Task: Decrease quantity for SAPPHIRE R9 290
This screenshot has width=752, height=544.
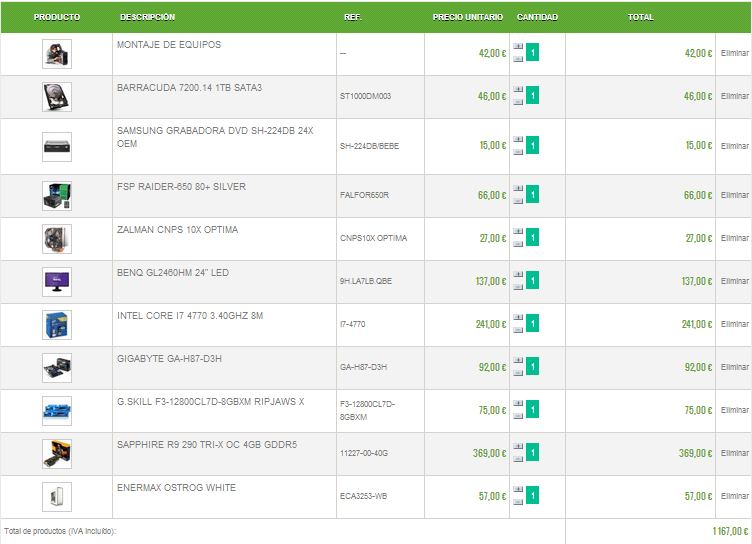Action: pos(518,459)
